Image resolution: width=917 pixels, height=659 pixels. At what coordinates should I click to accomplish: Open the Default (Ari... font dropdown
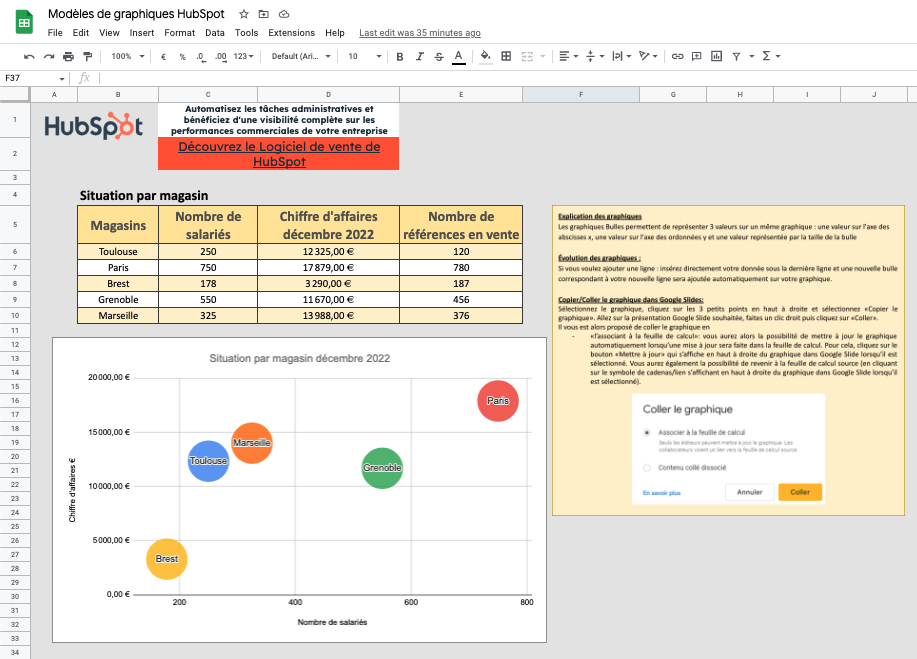301,57
